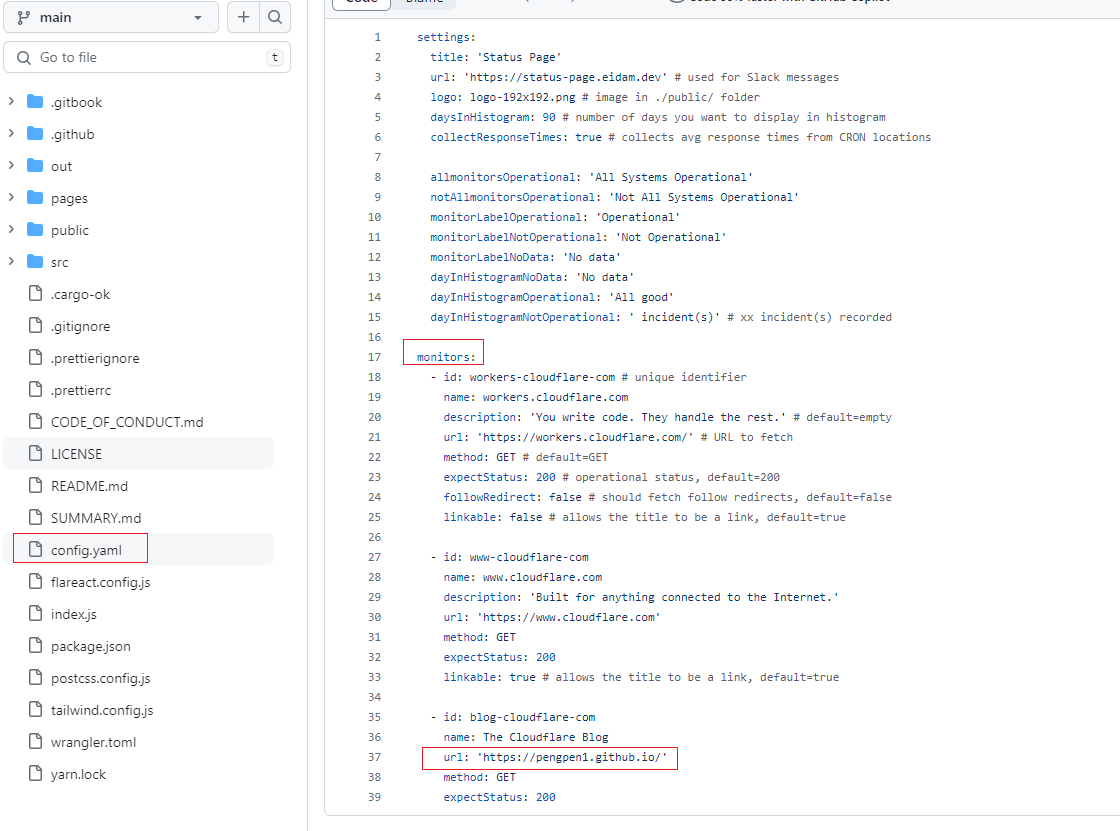1120x831 pixels.
Task: Click the README.md file icon
Action: coord(36,486)
